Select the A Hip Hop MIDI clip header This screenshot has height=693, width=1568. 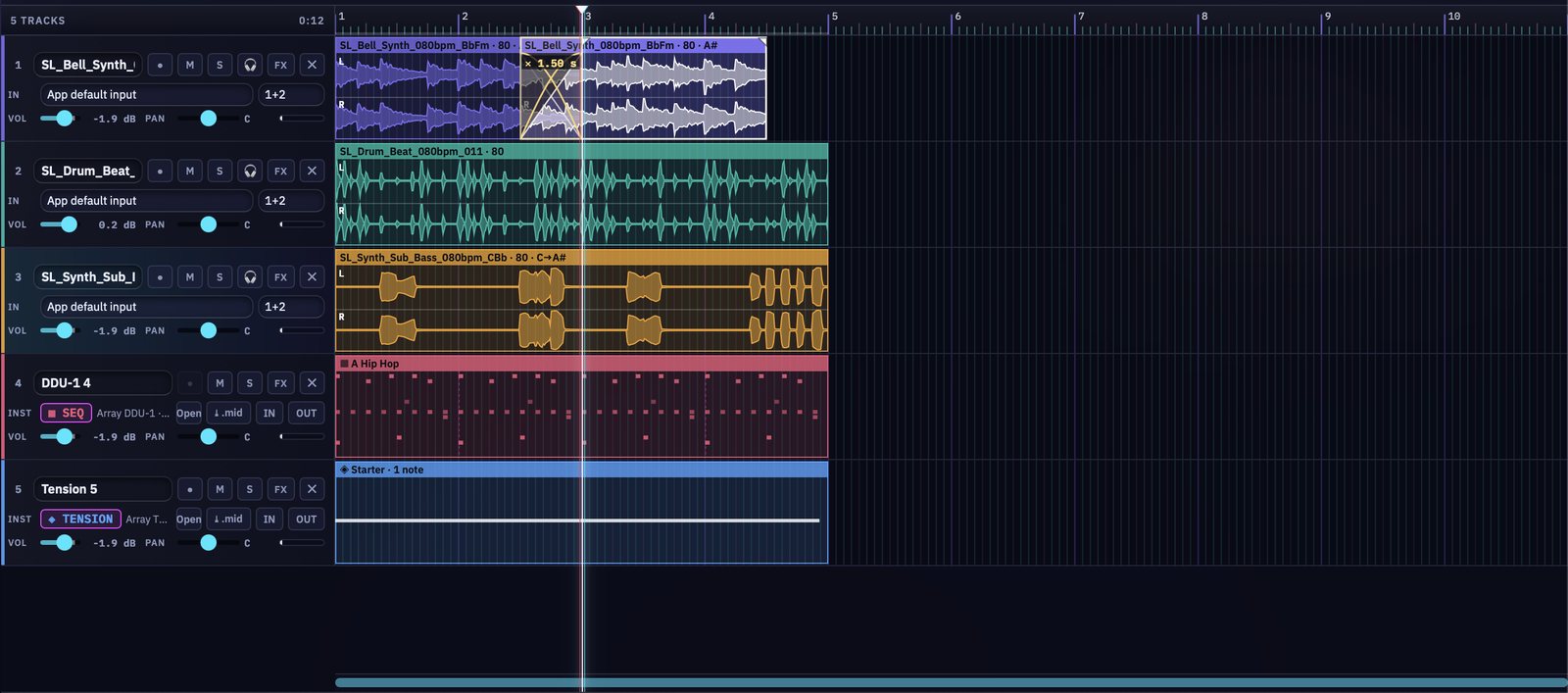point(581,363)
